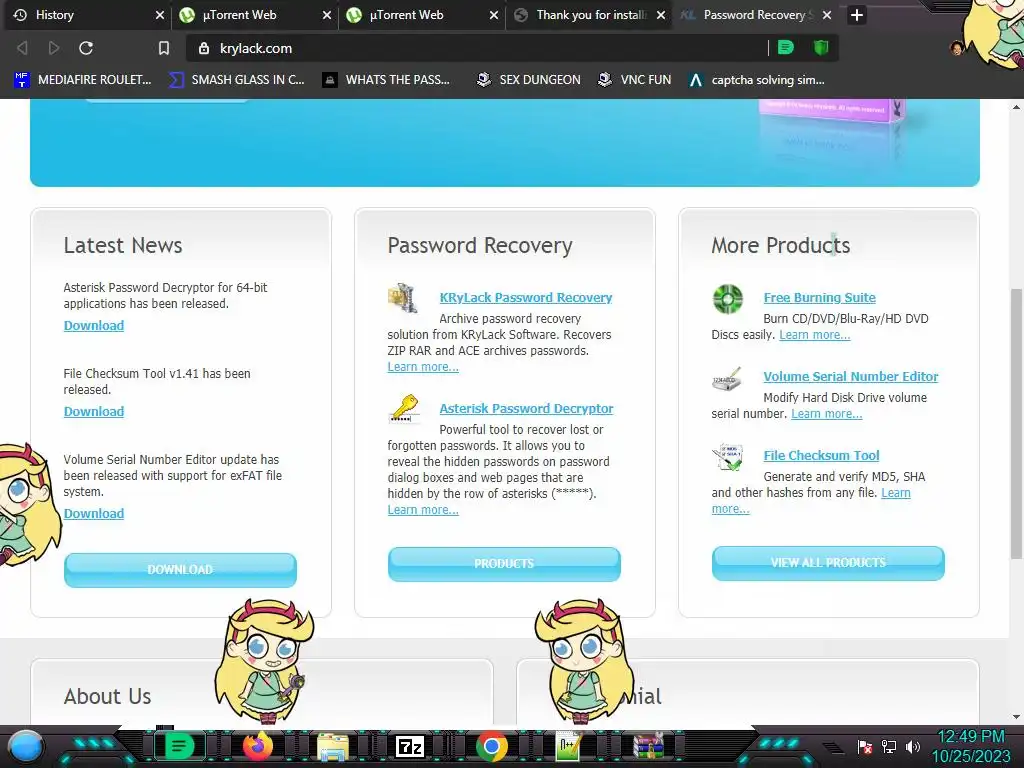Screen dimensions: 1024x768
Task: Open captcha solving sim... bookmark
Action: [756, 80]
